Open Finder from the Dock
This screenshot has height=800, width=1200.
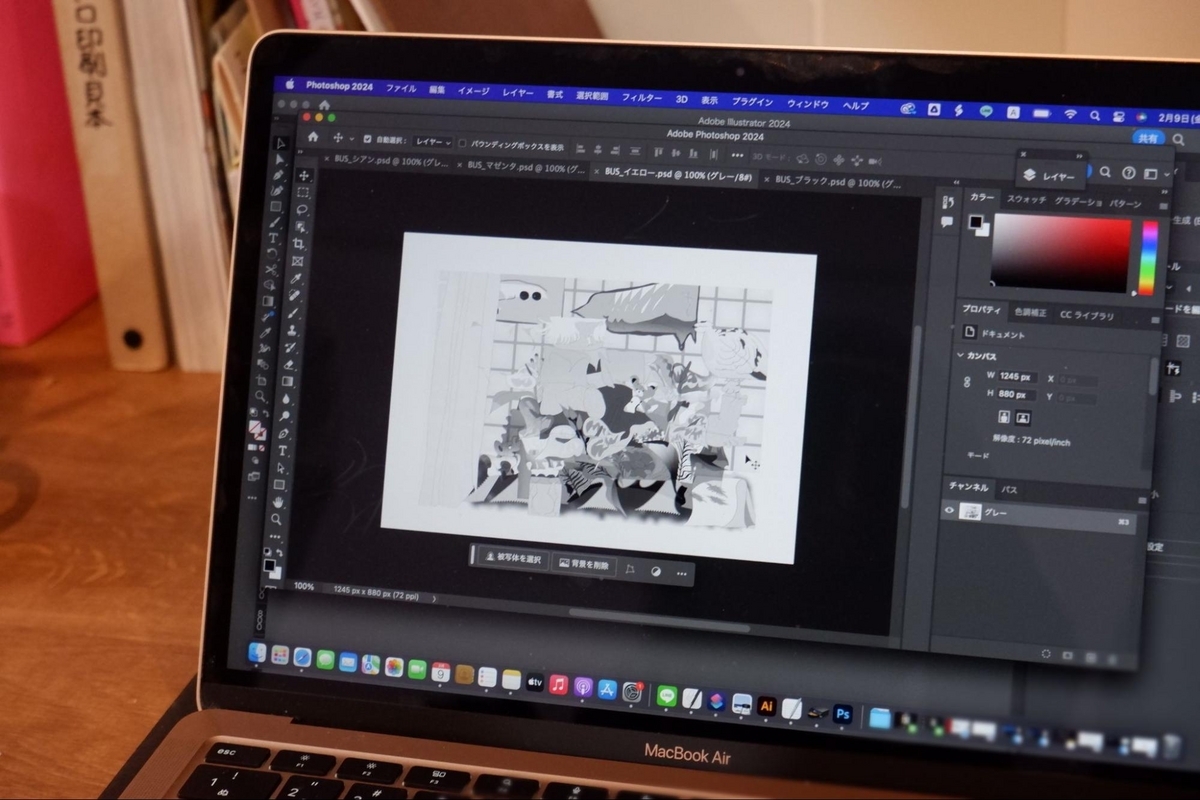click(x=257, y=653)
